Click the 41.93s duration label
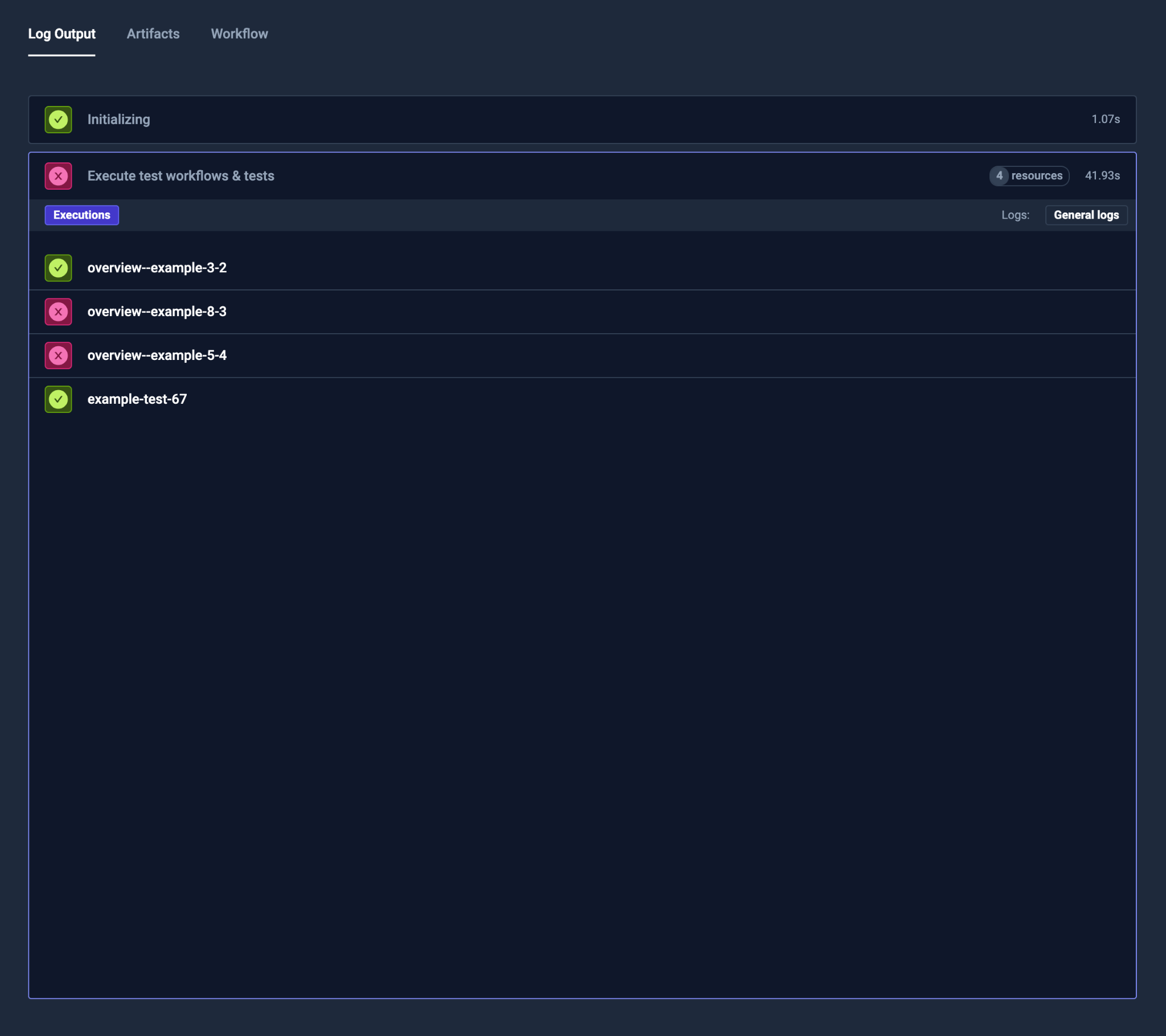Image resolution: width=1166 pixels, height=1036 pixels. tap(1102, 176)
